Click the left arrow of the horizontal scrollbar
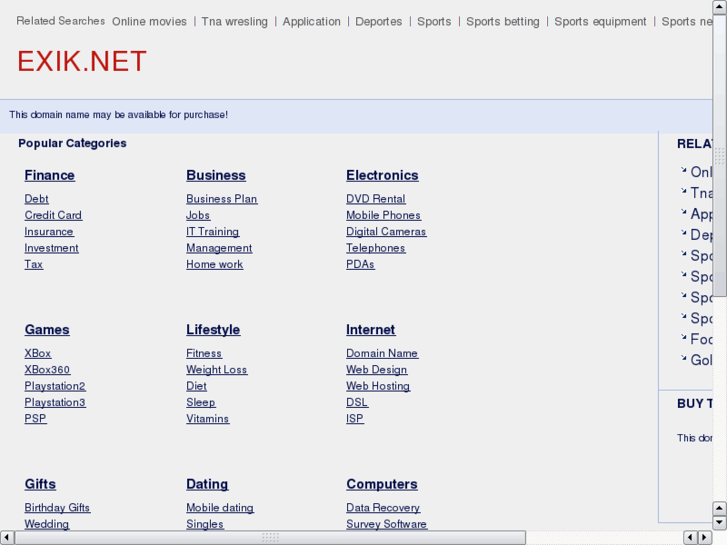This screenshot has width=727, height=545. 7,538
